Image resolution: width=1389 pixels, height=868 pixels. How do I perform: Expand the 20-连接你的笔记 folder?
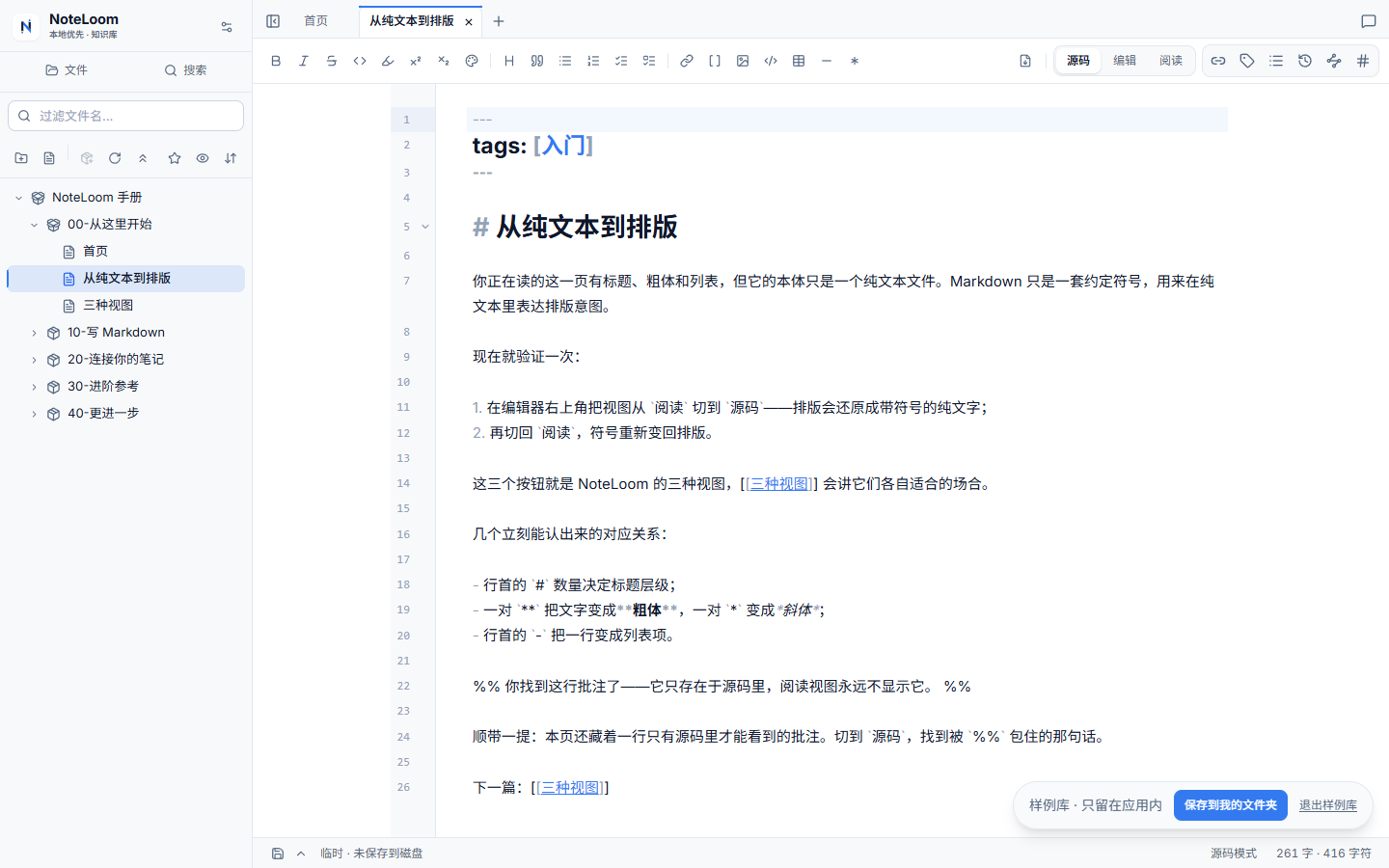(34, 360)
